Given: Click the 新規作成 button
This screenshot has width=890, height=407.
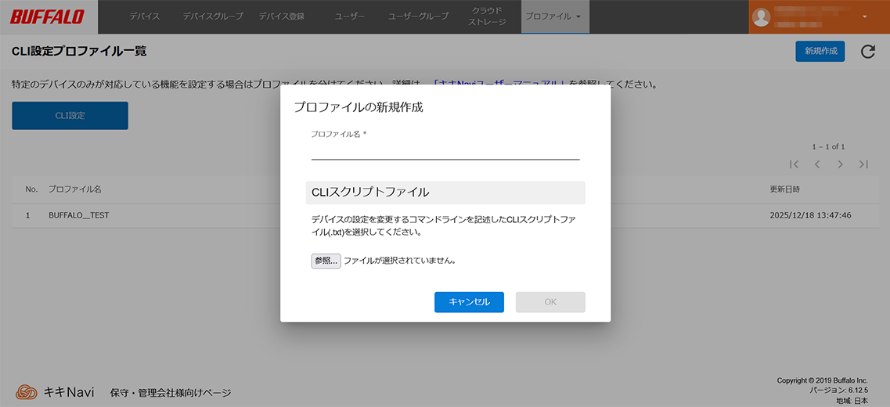Looking at the screenshot, I should [x=819, y=51].
